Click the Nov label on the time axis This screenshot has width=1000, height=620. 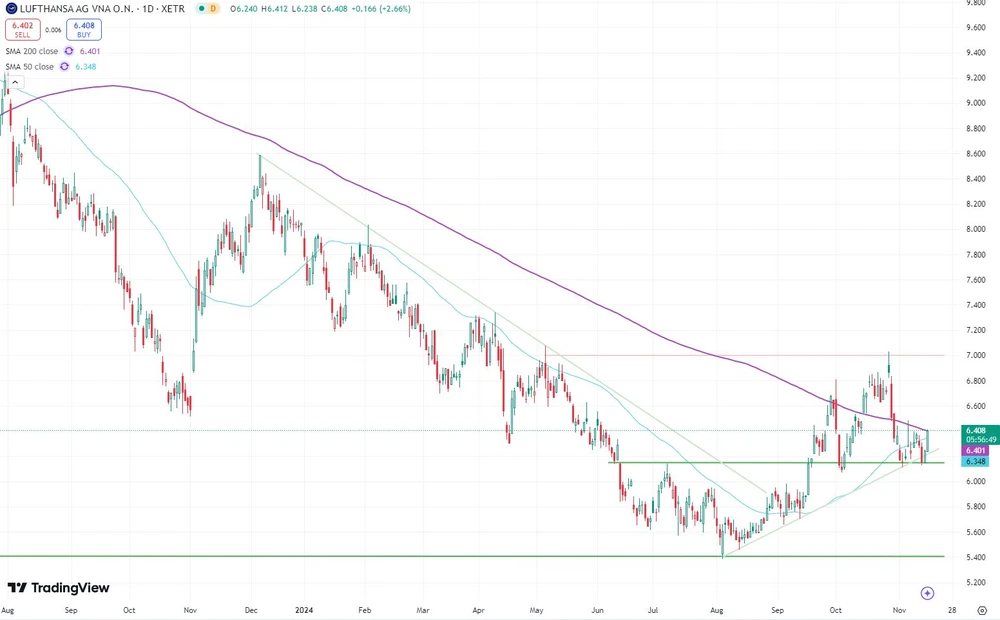pos(898,610)
